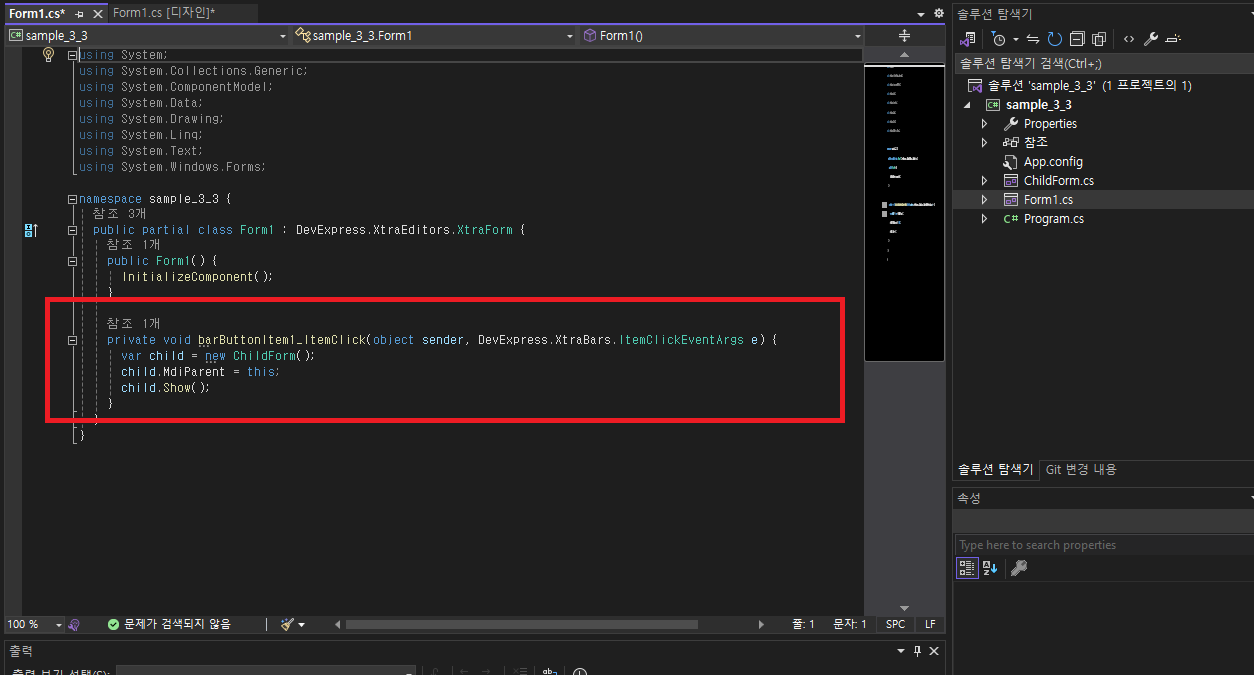Click the code cleanup broom icon
Screen dimensions: 1254x675
288,624
